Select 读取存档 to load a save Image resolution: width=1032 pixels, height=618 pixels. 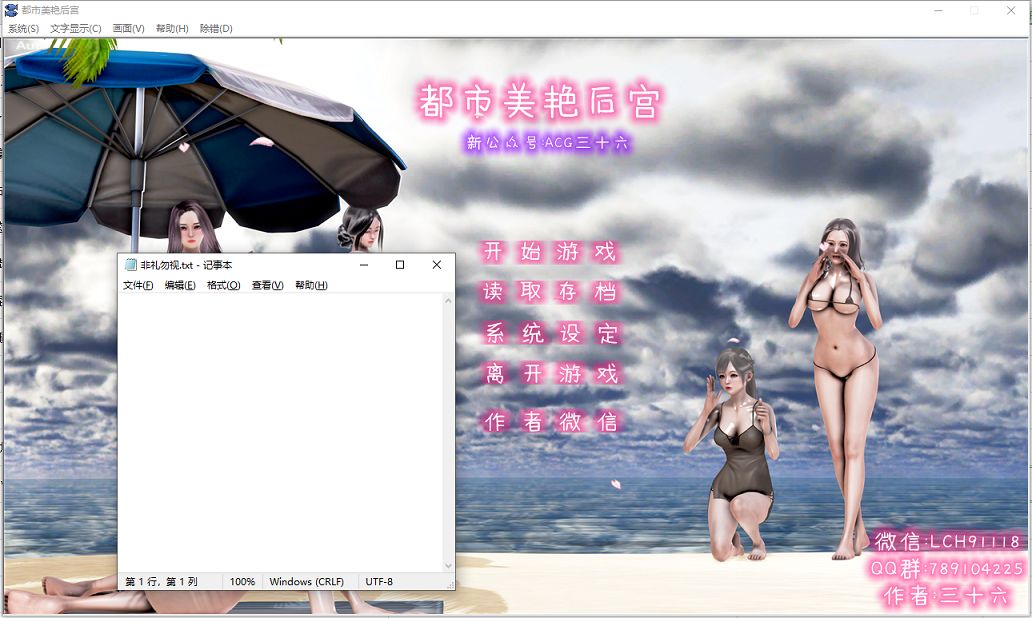tap(549, 292)
